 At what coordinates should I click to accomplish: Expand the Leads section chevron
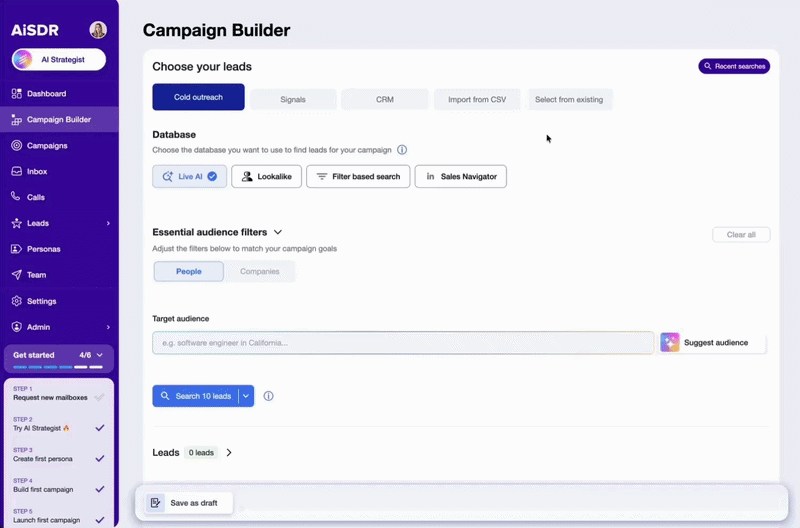229,453
